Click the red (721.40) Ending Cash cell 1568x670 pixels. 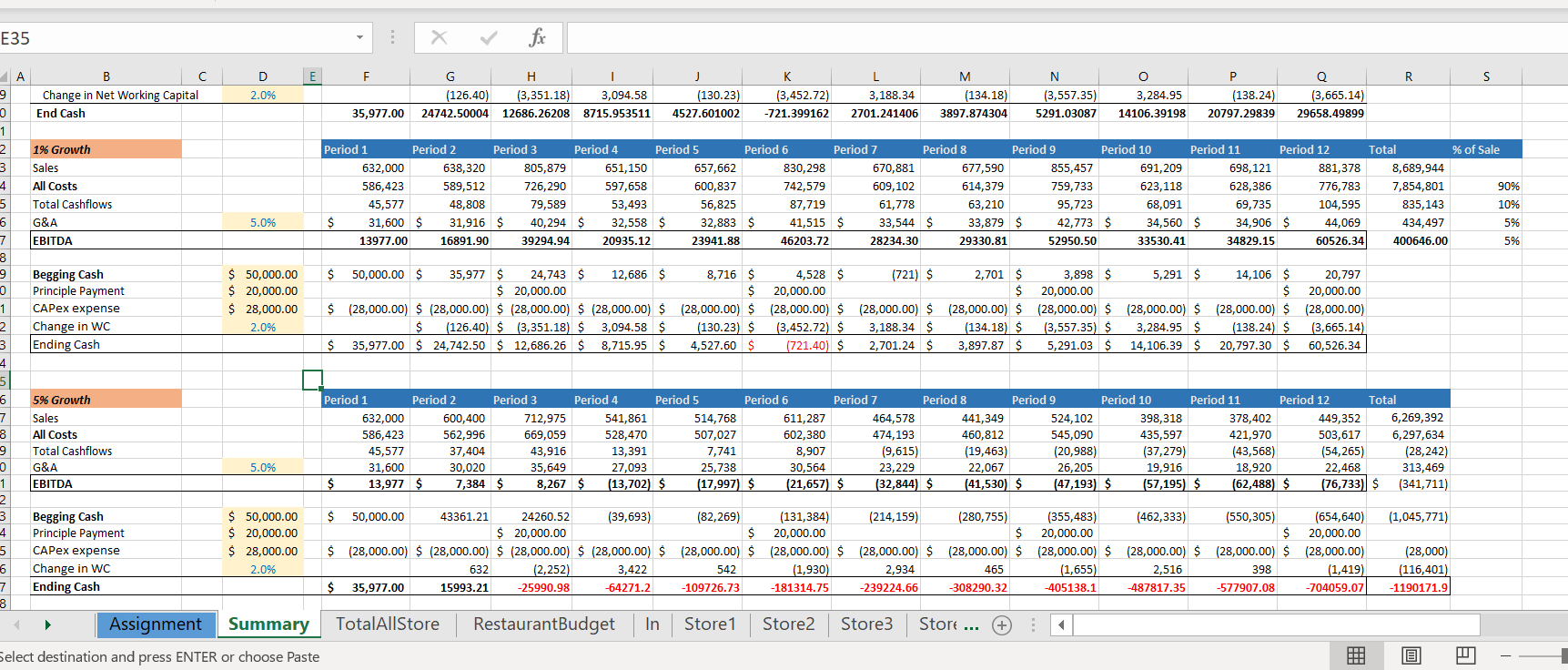tap(787, 345)
